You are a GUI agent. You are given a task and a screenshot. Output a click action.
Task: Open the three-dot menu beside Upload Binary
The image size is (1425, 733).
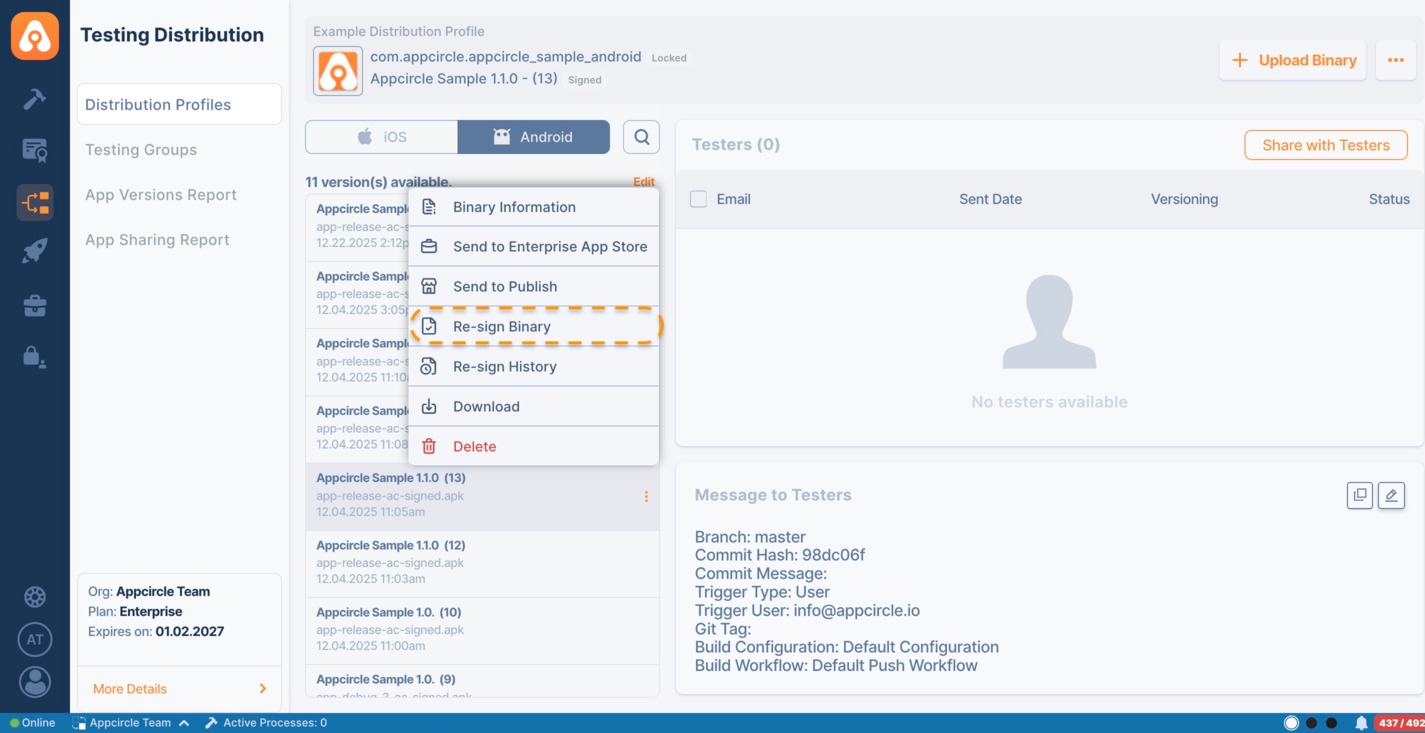point(1396,60)
